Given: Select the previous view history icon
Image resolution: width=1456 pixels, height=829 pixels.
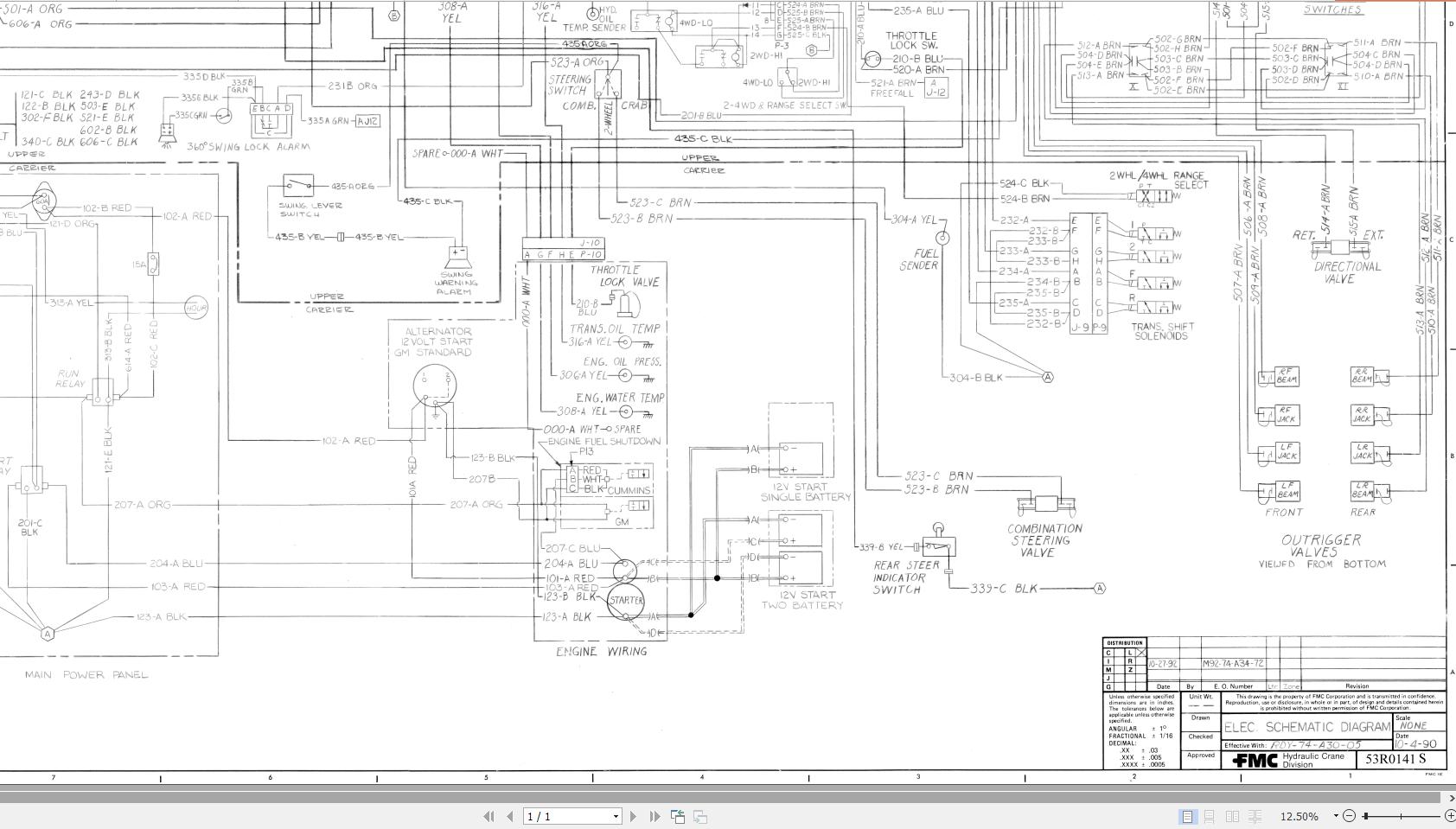Looking at the screenshot, I should pos(678,816).
